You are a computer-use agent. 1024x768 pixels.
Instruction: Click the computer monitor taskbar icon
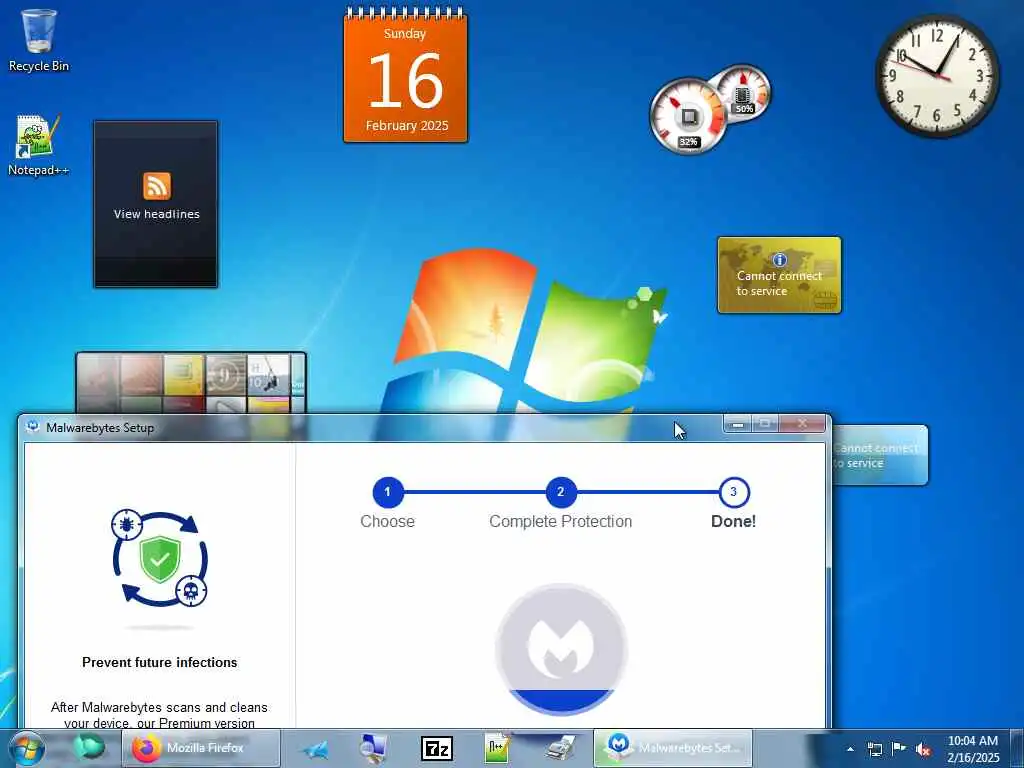[375, 748]
